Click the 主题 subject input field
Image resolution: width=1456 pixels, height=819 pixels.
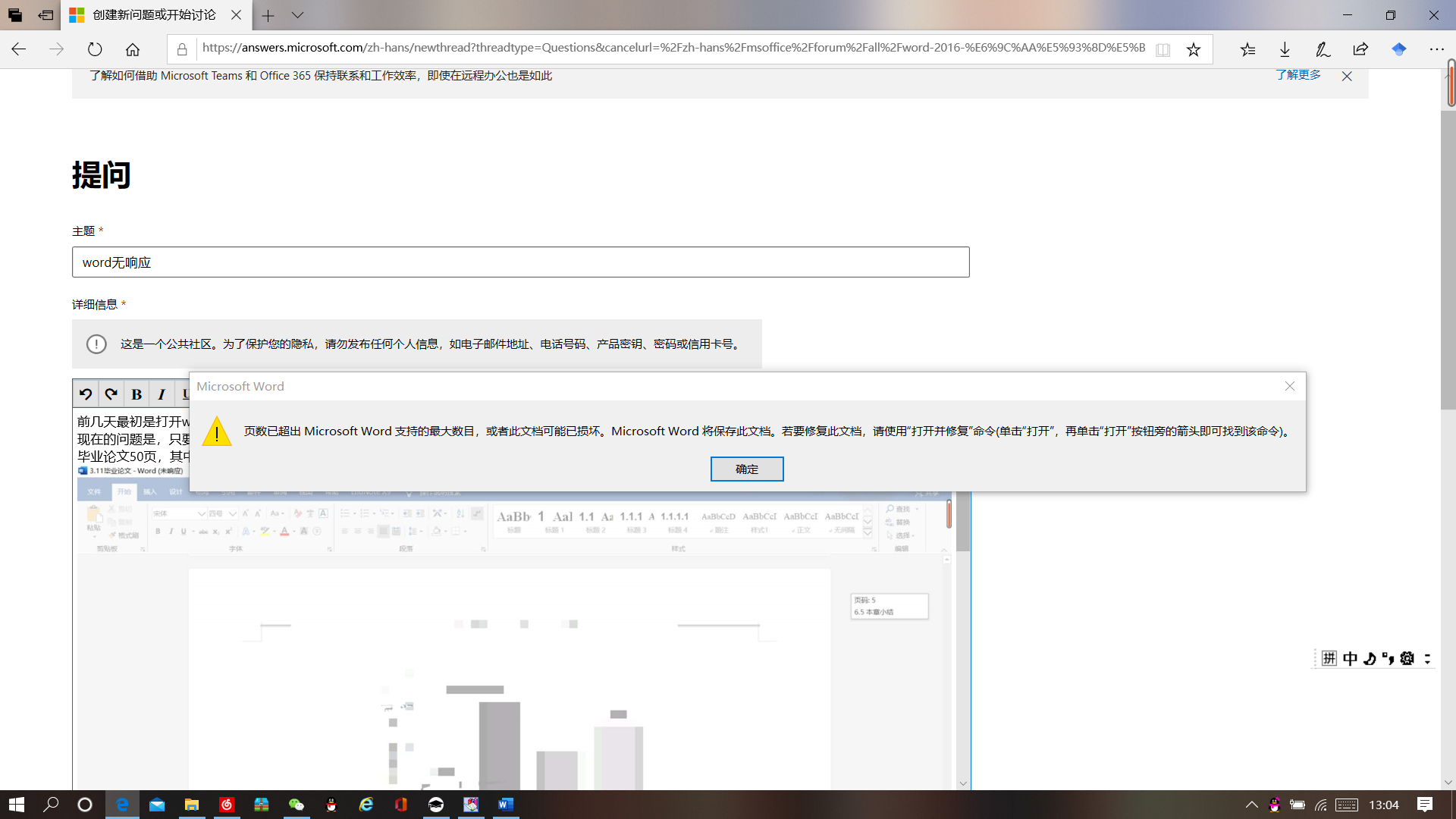(x=519, y=262)
